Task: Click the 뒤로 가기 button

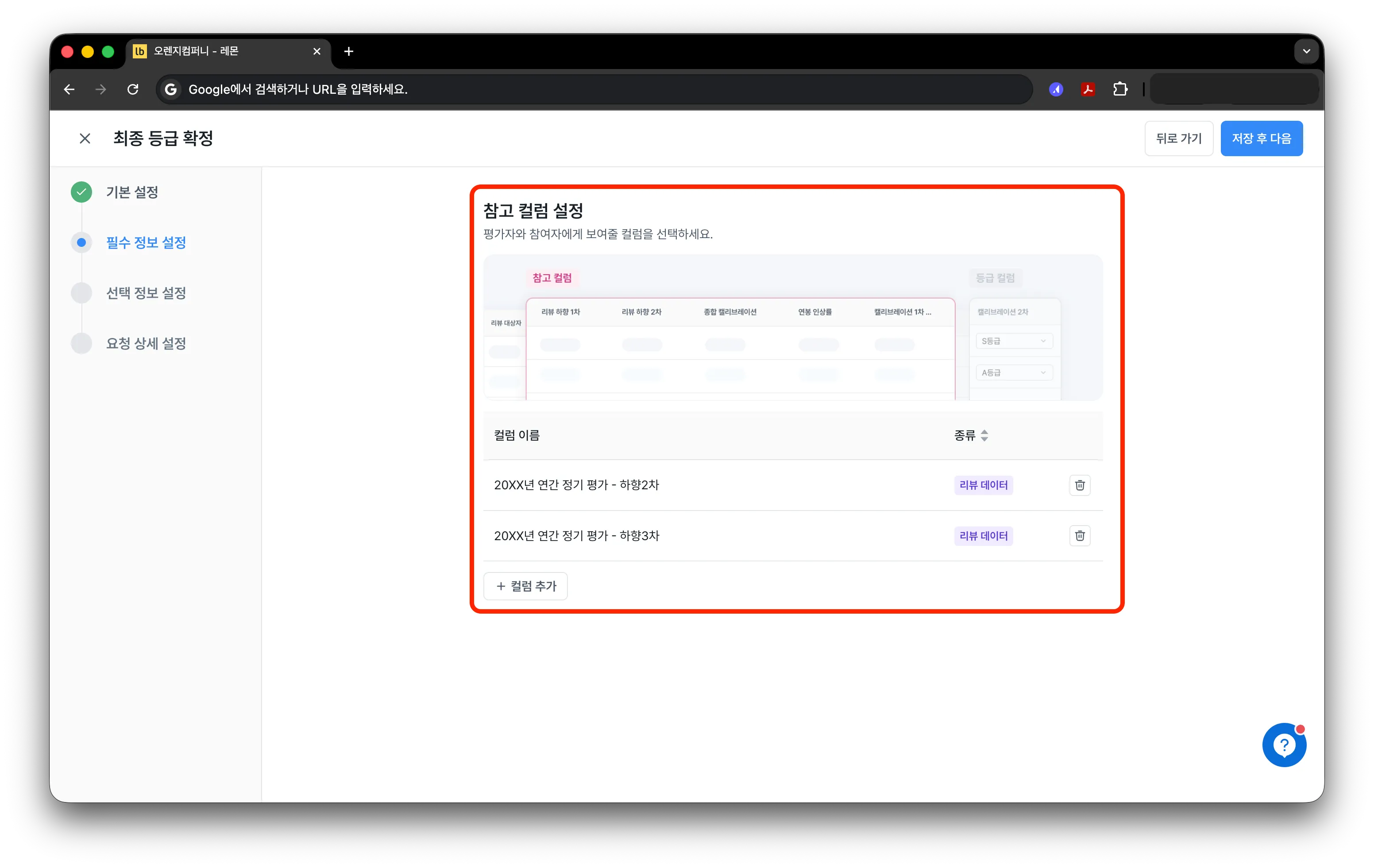Action: click(1178, 138)
